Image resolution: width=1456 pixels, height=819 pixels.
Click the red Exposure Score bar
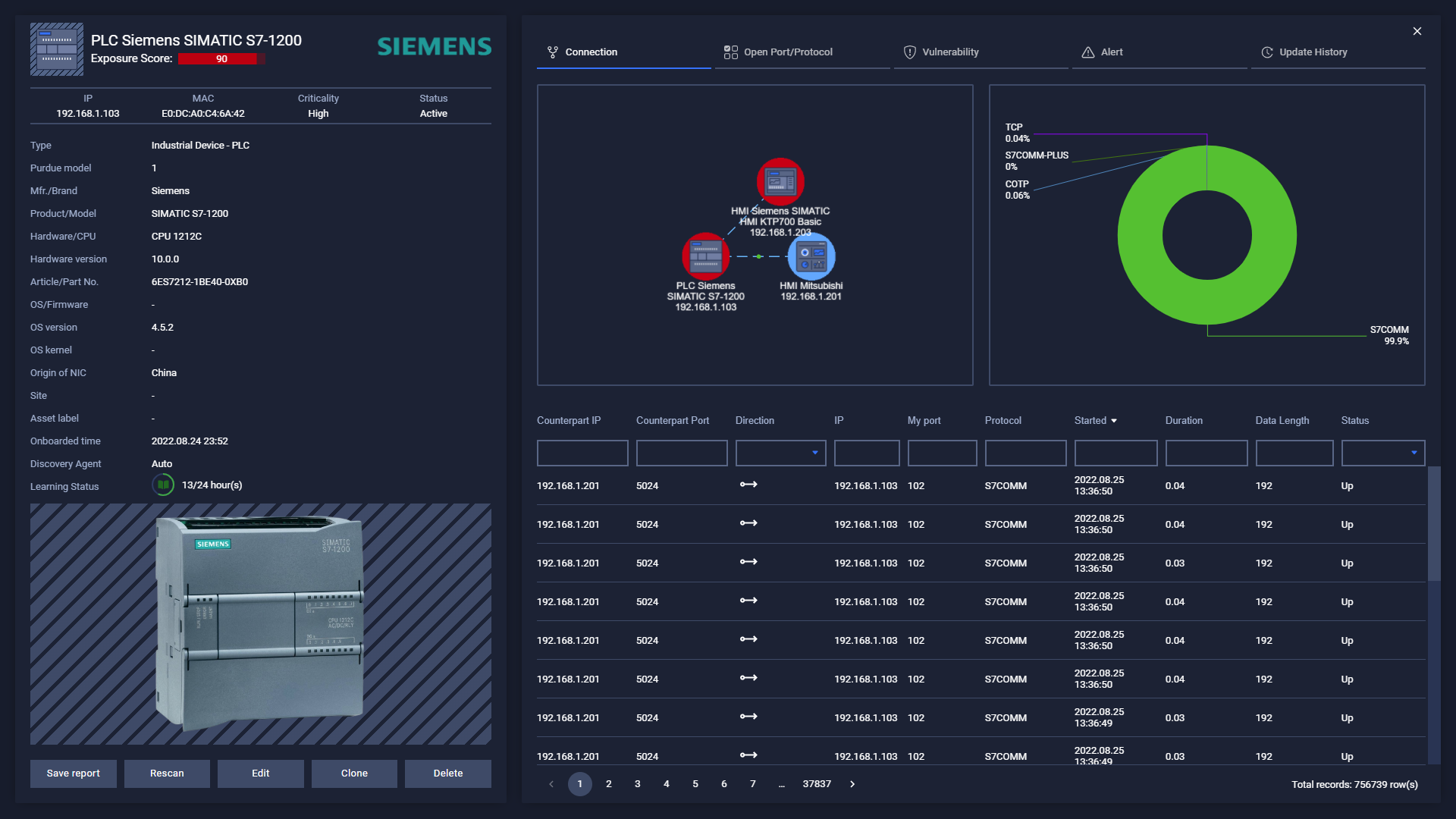(221, 59)
